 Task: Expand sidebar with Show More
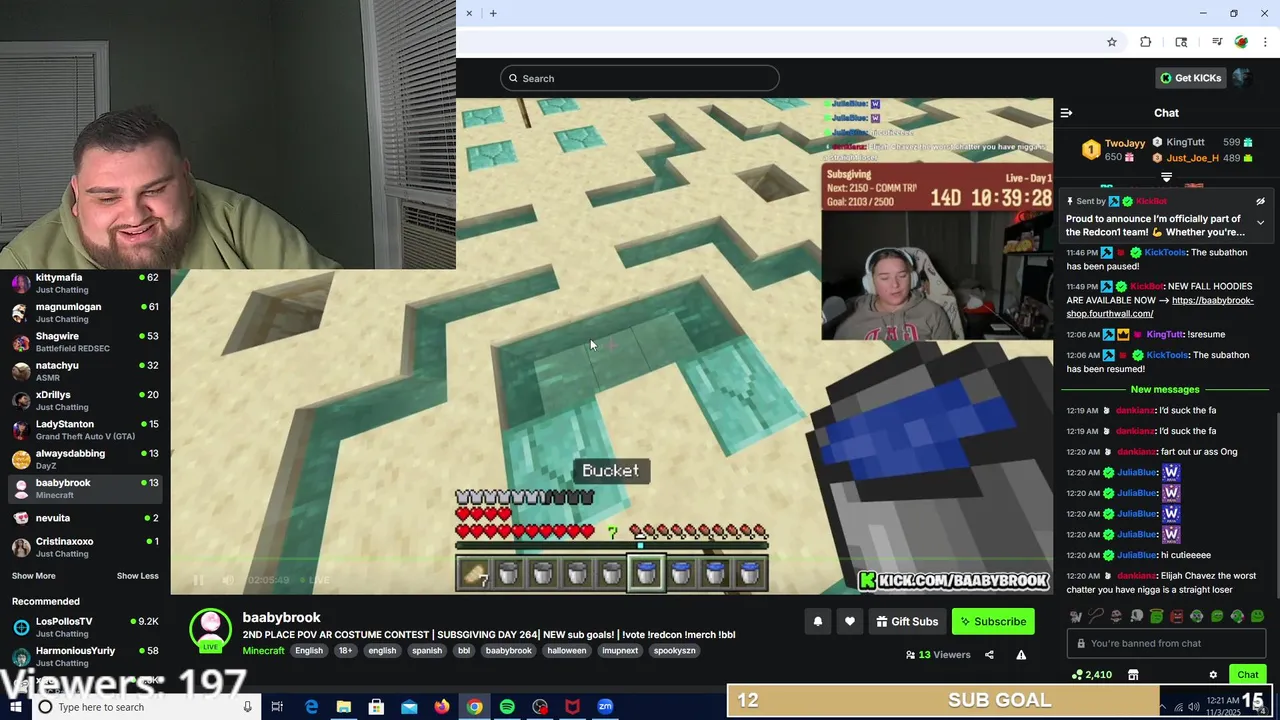tap(34, 576)
